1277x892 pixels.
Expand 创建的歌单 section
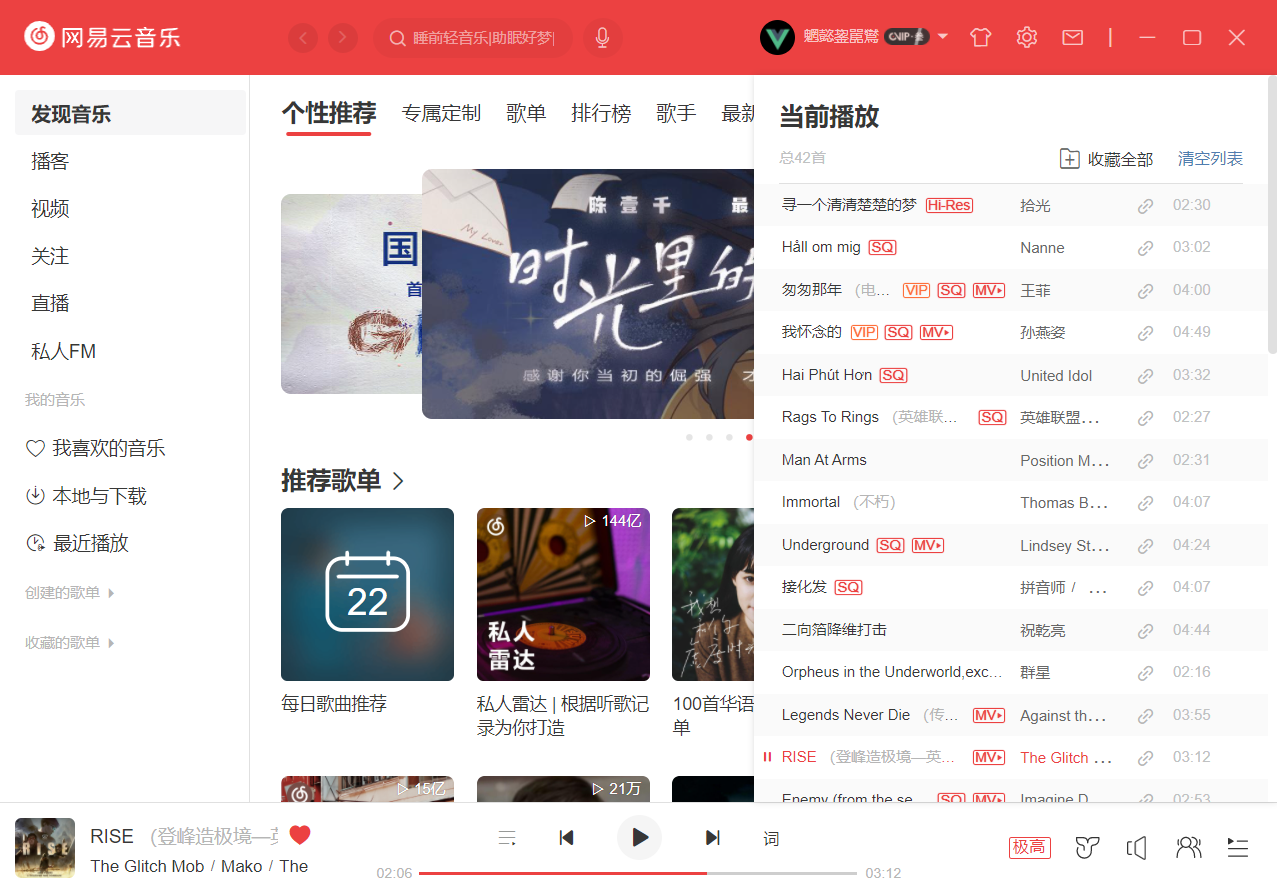[70, 593]
